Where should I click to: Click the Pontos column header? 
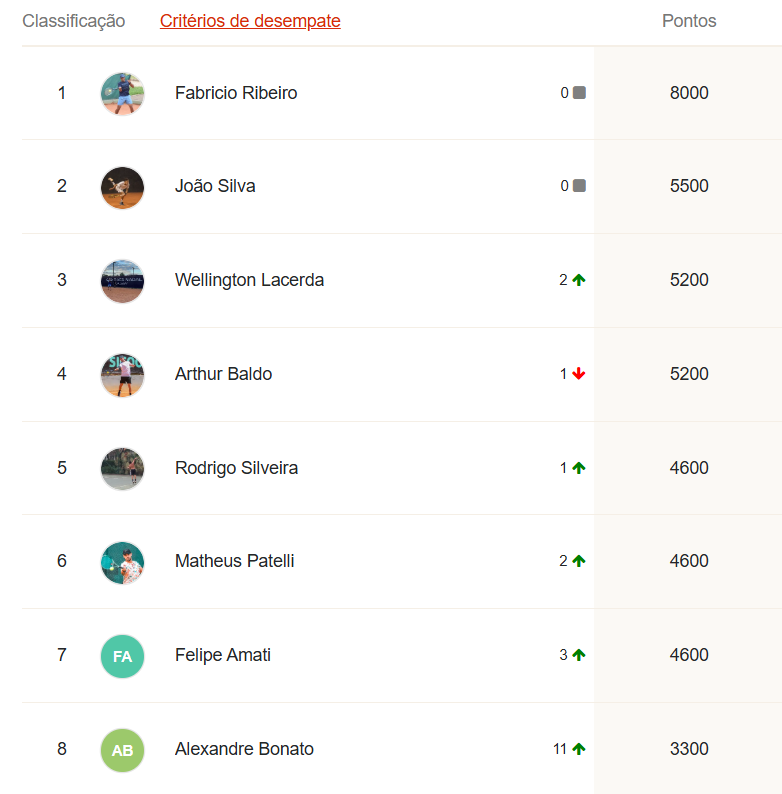689,21
